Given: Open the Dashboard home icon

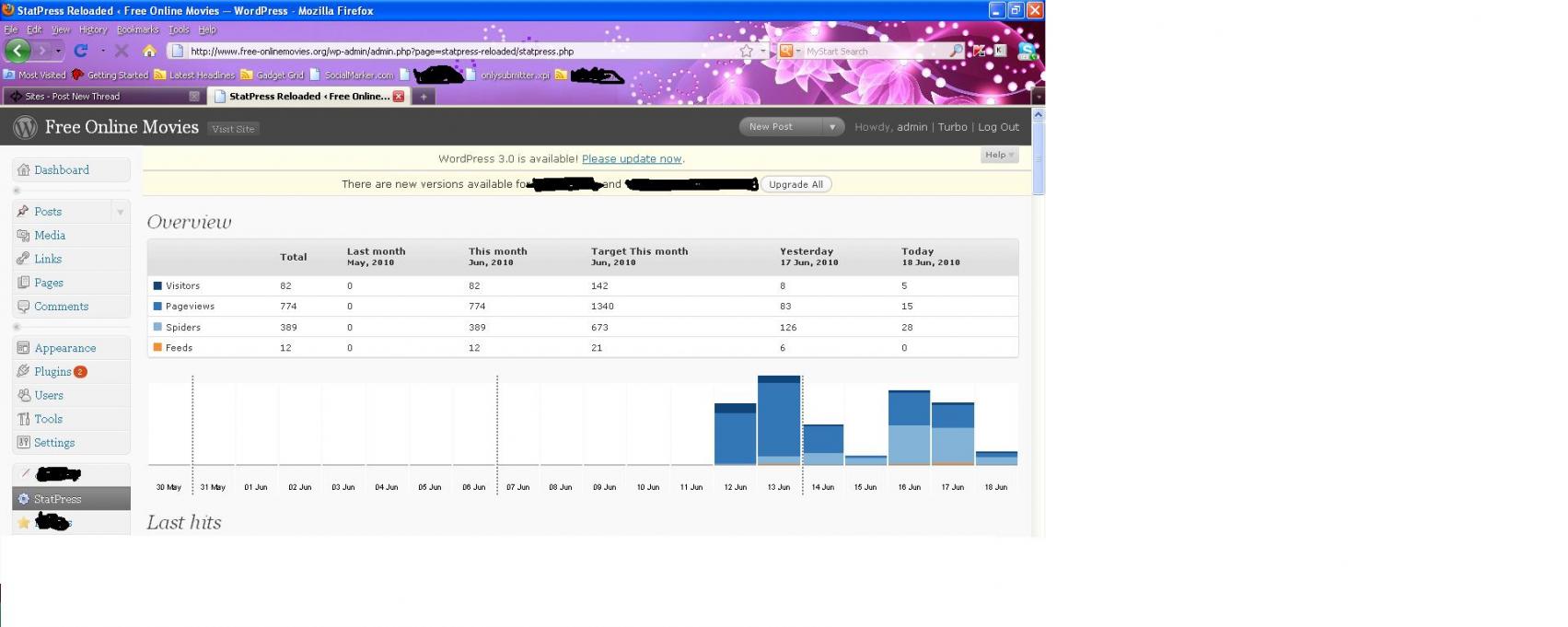Looking at the screenshot, I should coord(24,169).
